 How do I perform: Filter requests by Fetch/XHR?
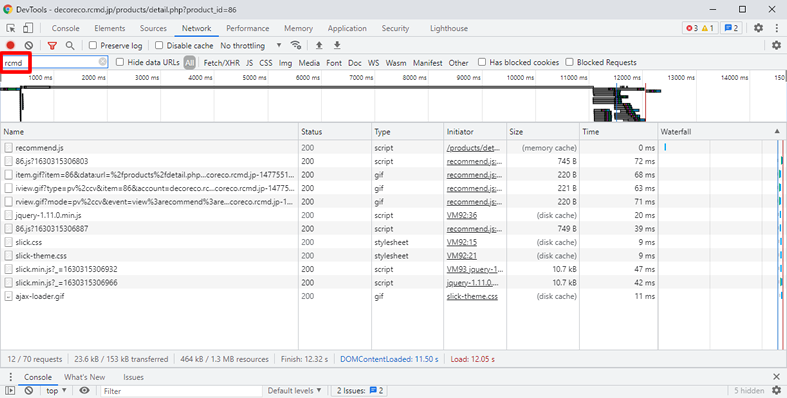click(x=221, y=63)
